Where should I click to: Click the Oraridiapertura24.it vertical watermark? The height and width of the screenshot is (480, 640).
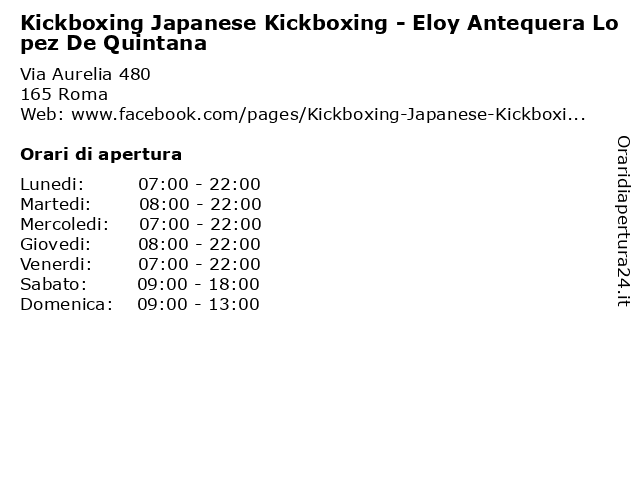point(623,221)
